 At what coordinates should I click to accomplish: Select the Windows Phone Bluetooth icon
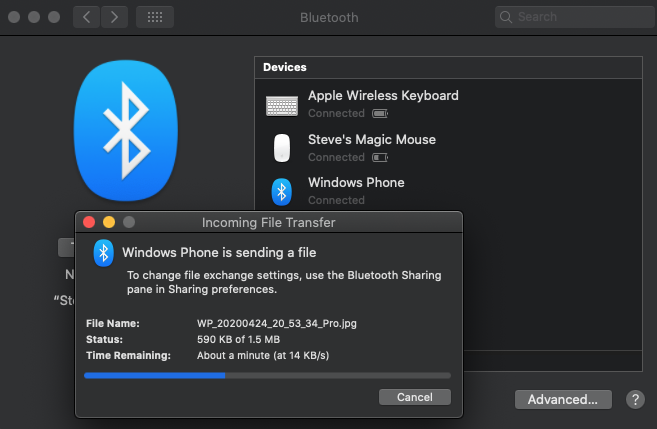pyautogui.click(x=282, y=192)
